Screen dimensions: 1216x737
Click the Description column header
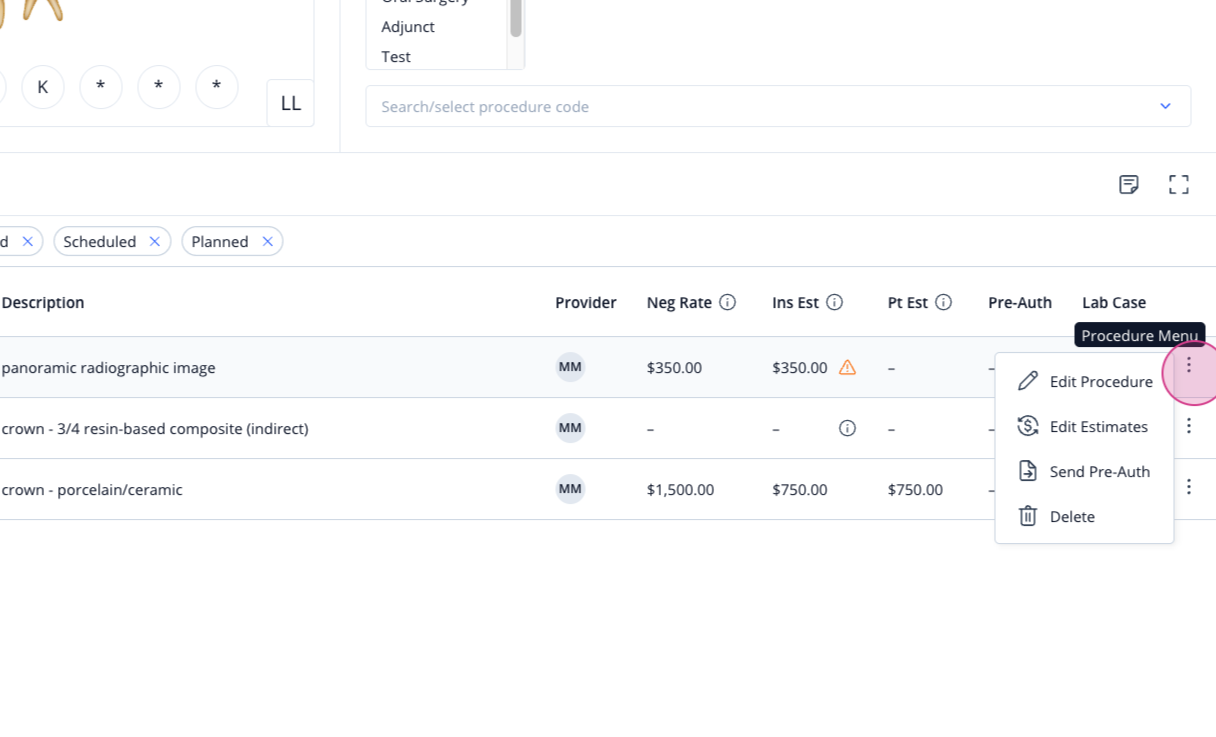[43, 302]
